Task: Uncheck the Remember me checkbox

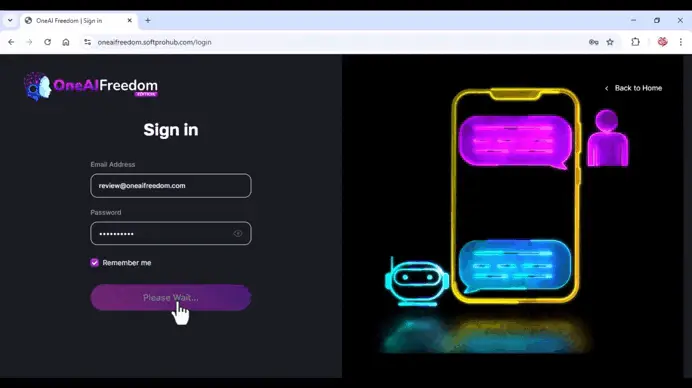Action: pos(94,263)
